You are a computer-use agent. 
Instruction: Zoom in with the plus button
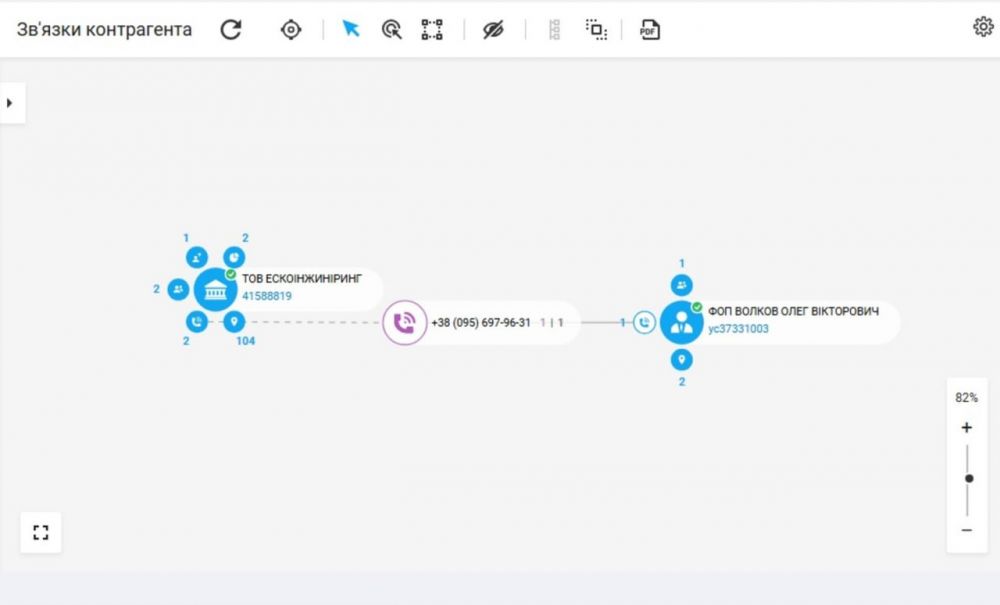click(x=966, y=428)
